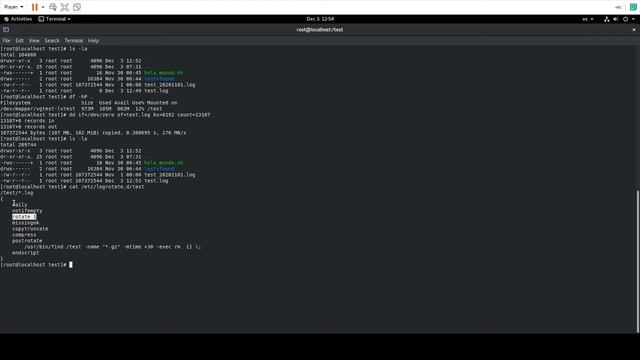Viewport: 640px width, 360px height.
Task: Click the green notes icon at top right
Action: (633, 7)
